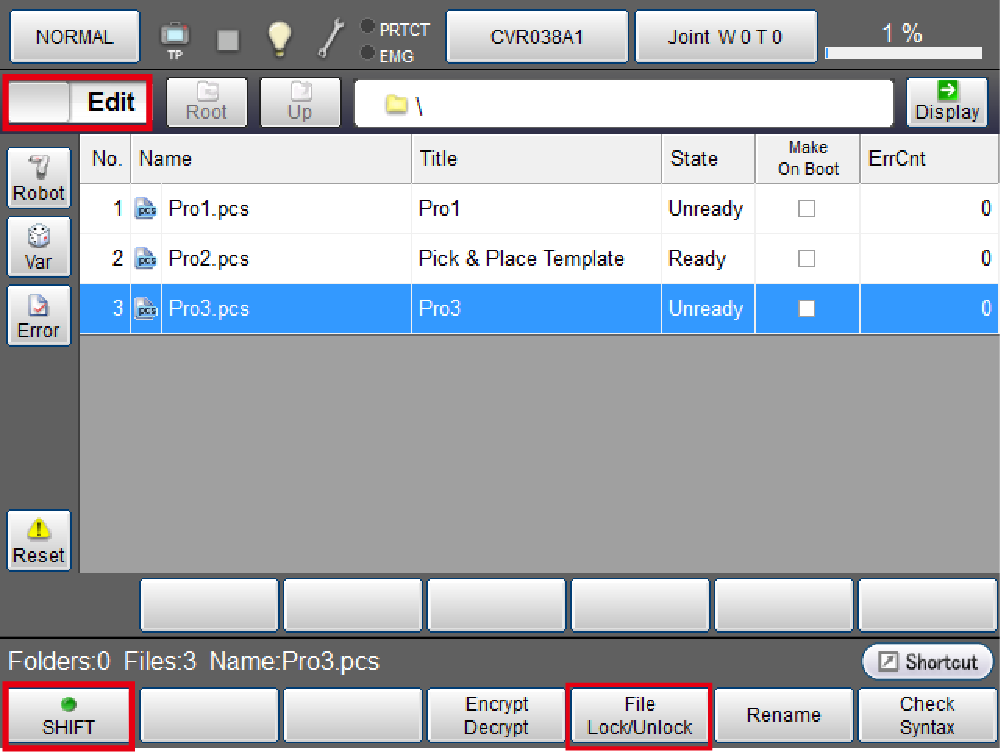Open the Shortcut button

point(927,662)
